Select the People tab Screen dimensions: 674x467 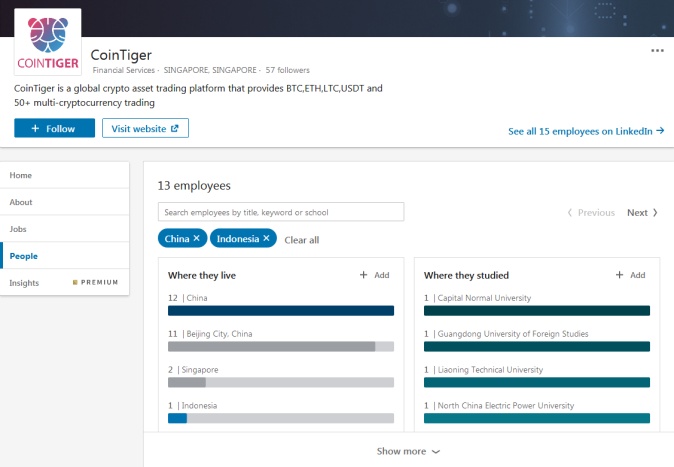coord(64,256)
